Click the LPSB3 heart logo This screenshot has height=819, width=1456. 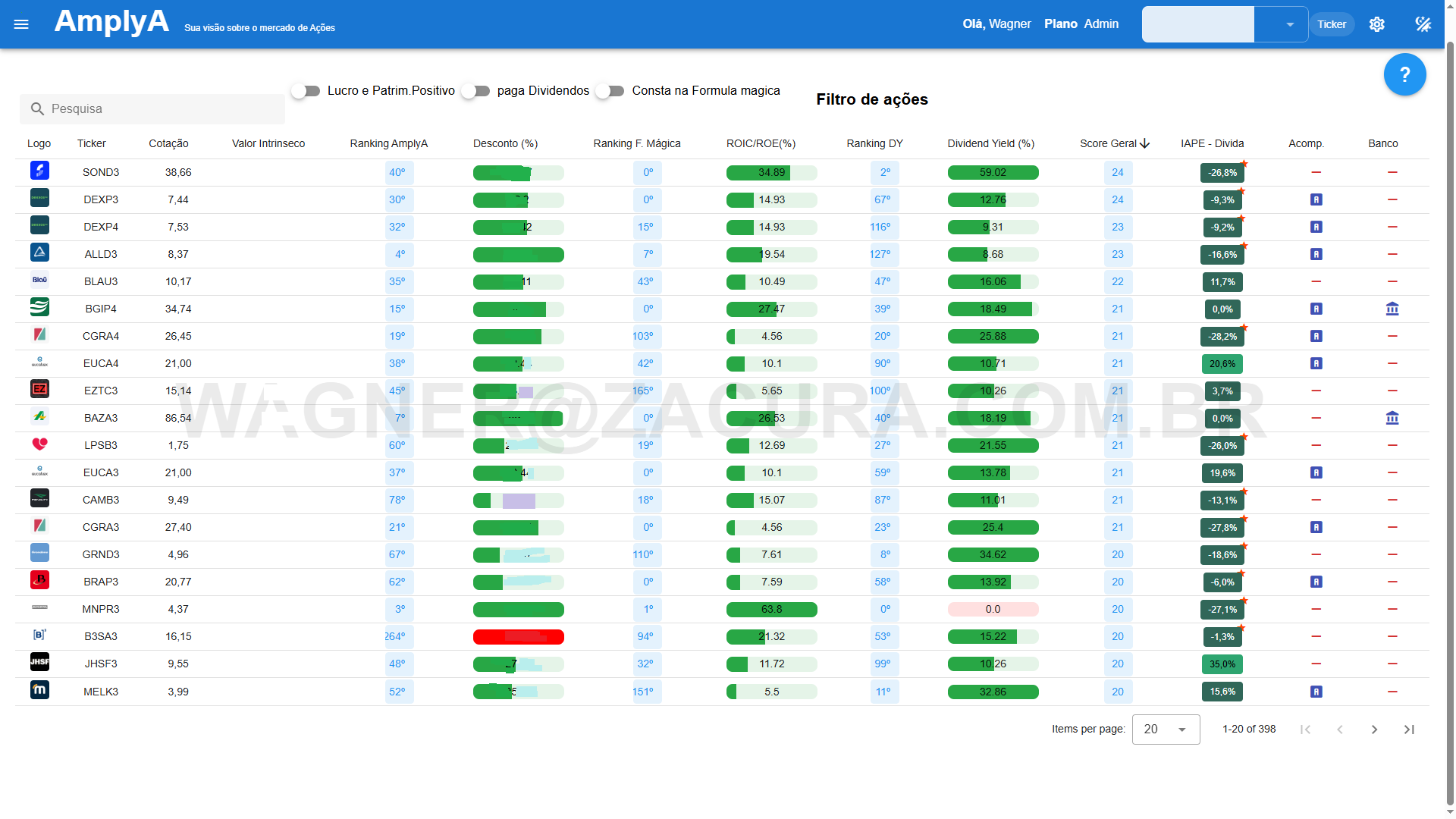39,444
